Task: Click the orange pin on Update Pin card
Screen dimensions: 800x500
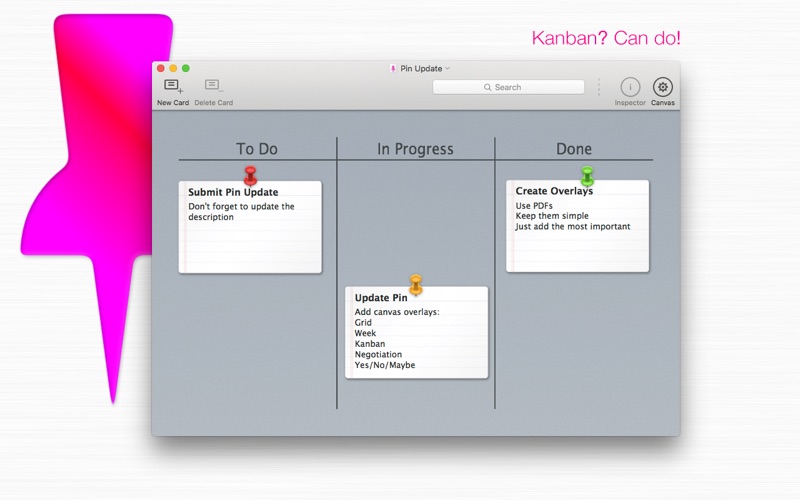Action: (416, 284)
